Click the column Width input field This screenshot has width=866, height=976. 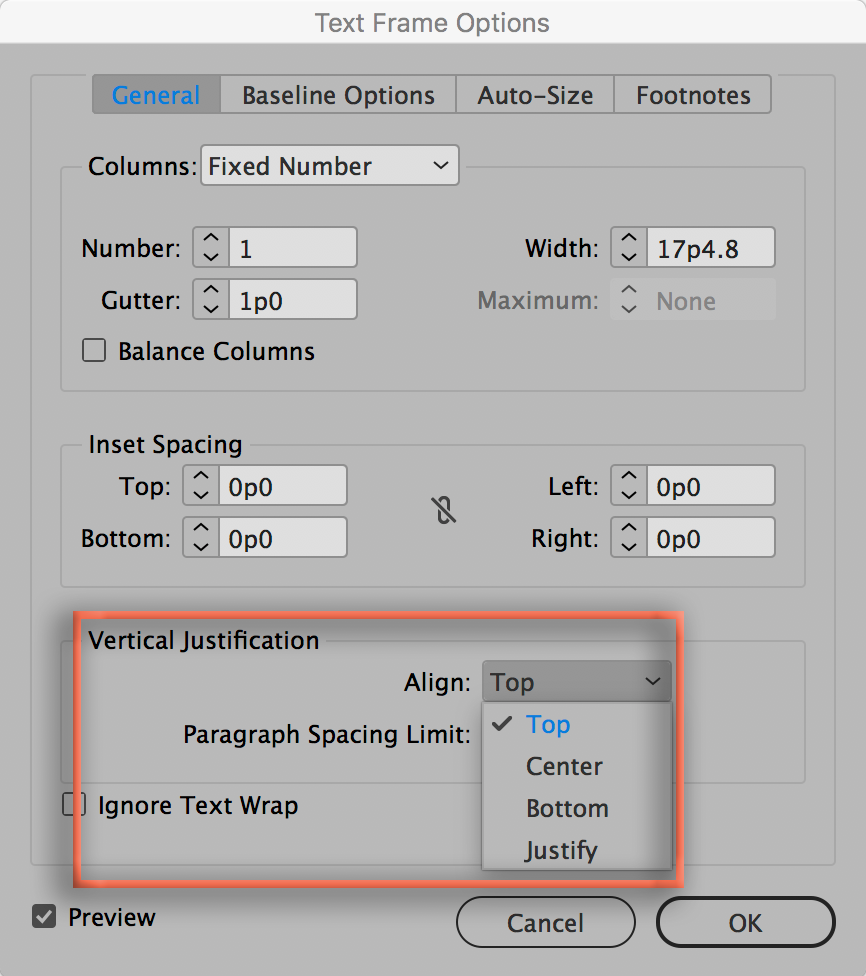(710, 248)
